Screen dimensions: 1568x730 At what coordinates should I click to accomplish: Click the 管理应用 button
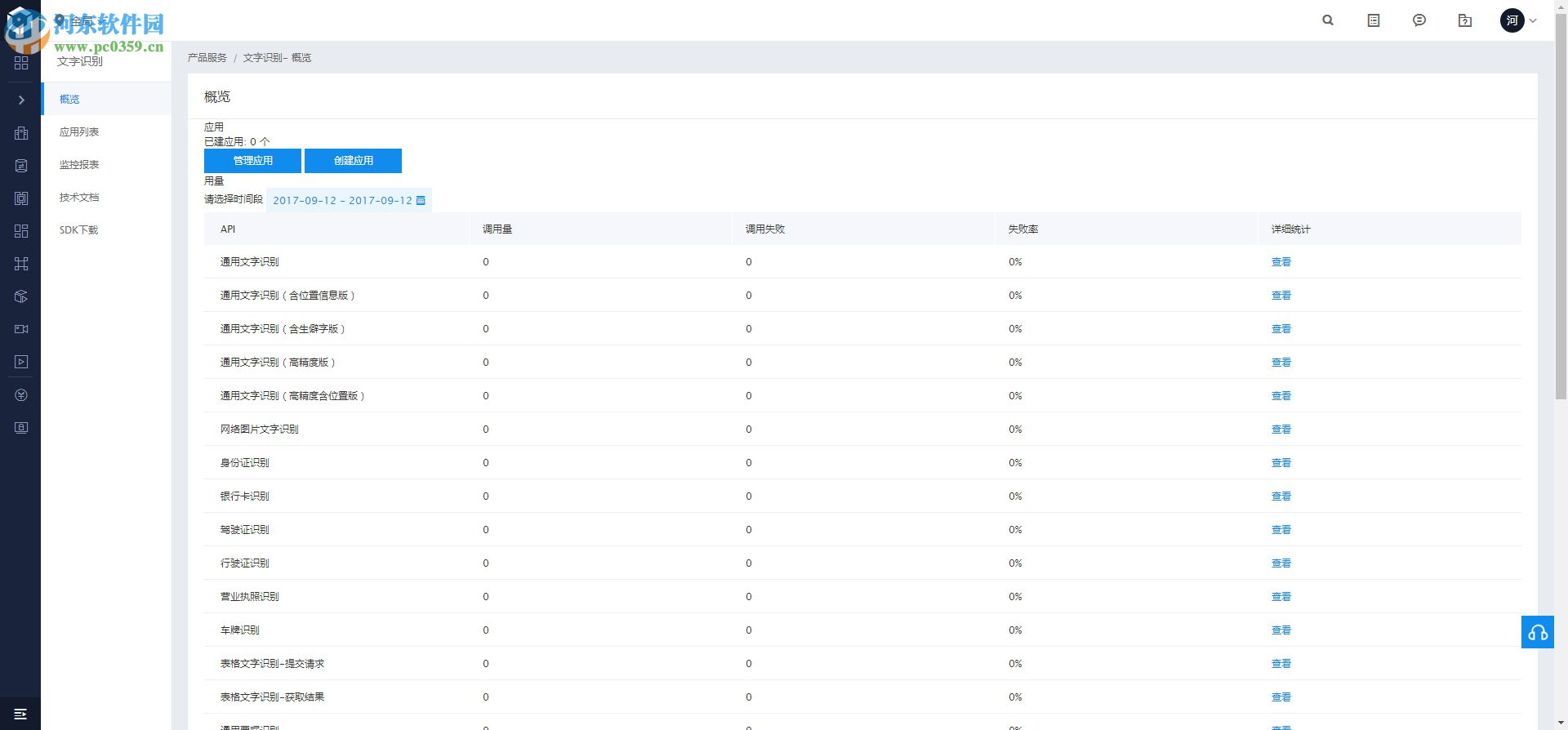252,161
